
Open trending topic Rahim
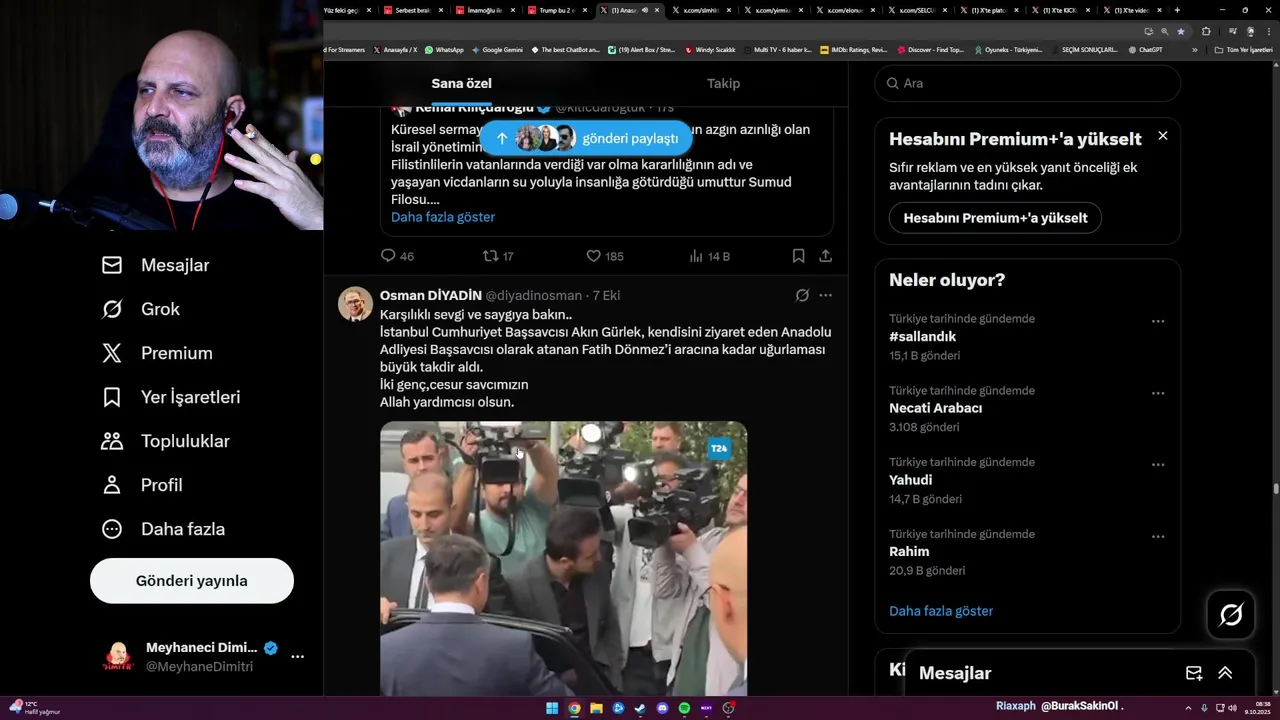tap(909, 552)
